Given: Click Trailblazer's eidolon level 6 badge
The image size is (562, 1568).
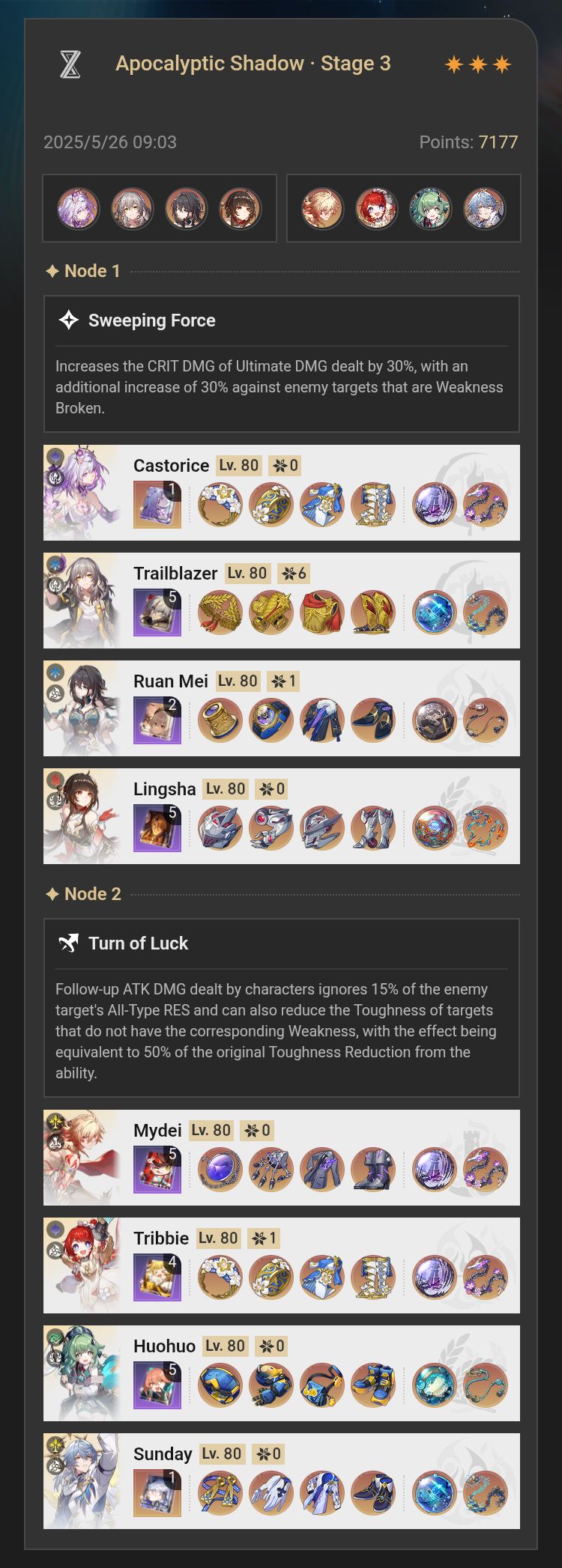Looking at the screenshot, I should click(x=294, y=574).
